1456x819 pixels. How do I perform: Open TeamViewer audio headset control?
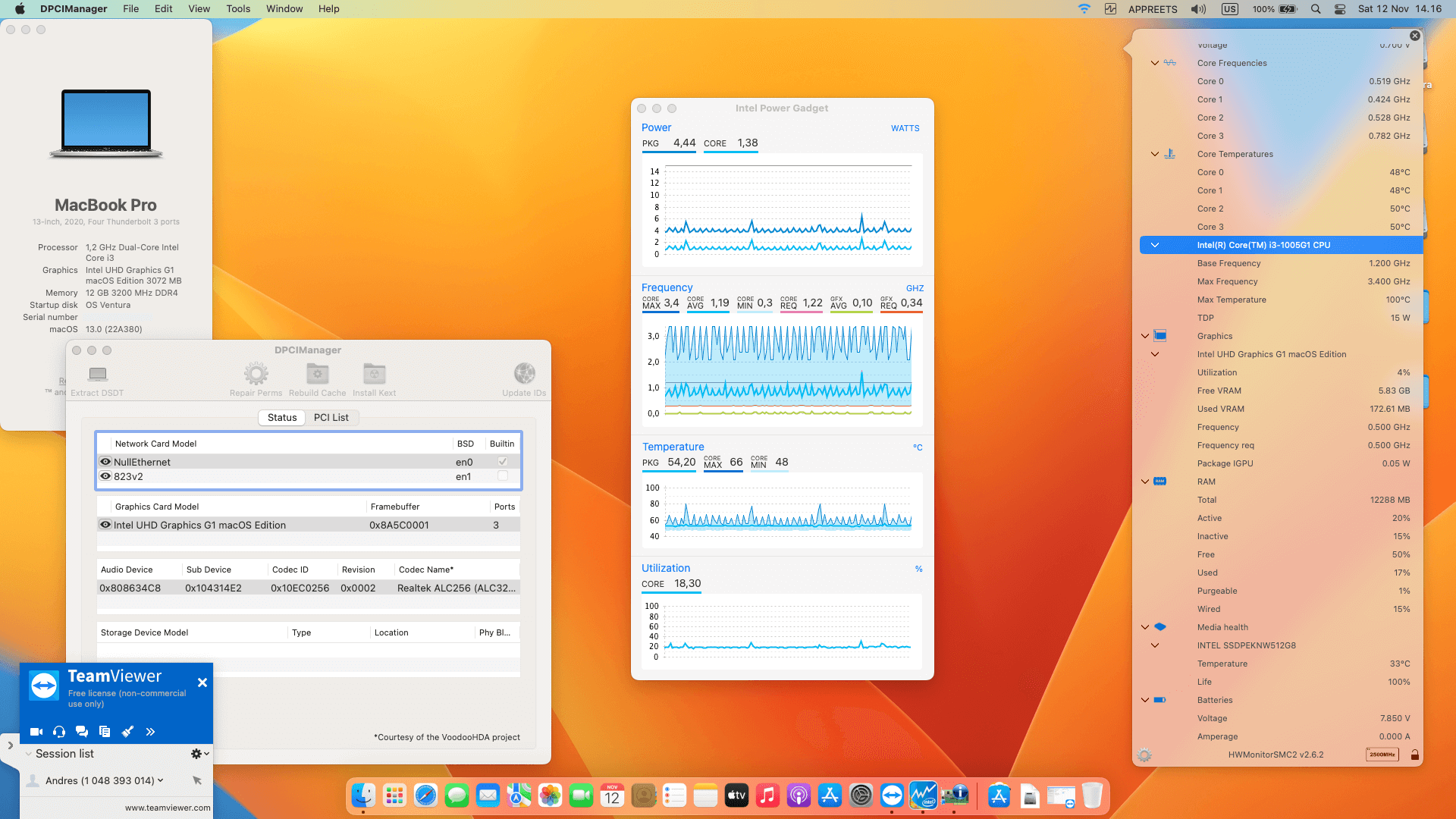(59, 732)
